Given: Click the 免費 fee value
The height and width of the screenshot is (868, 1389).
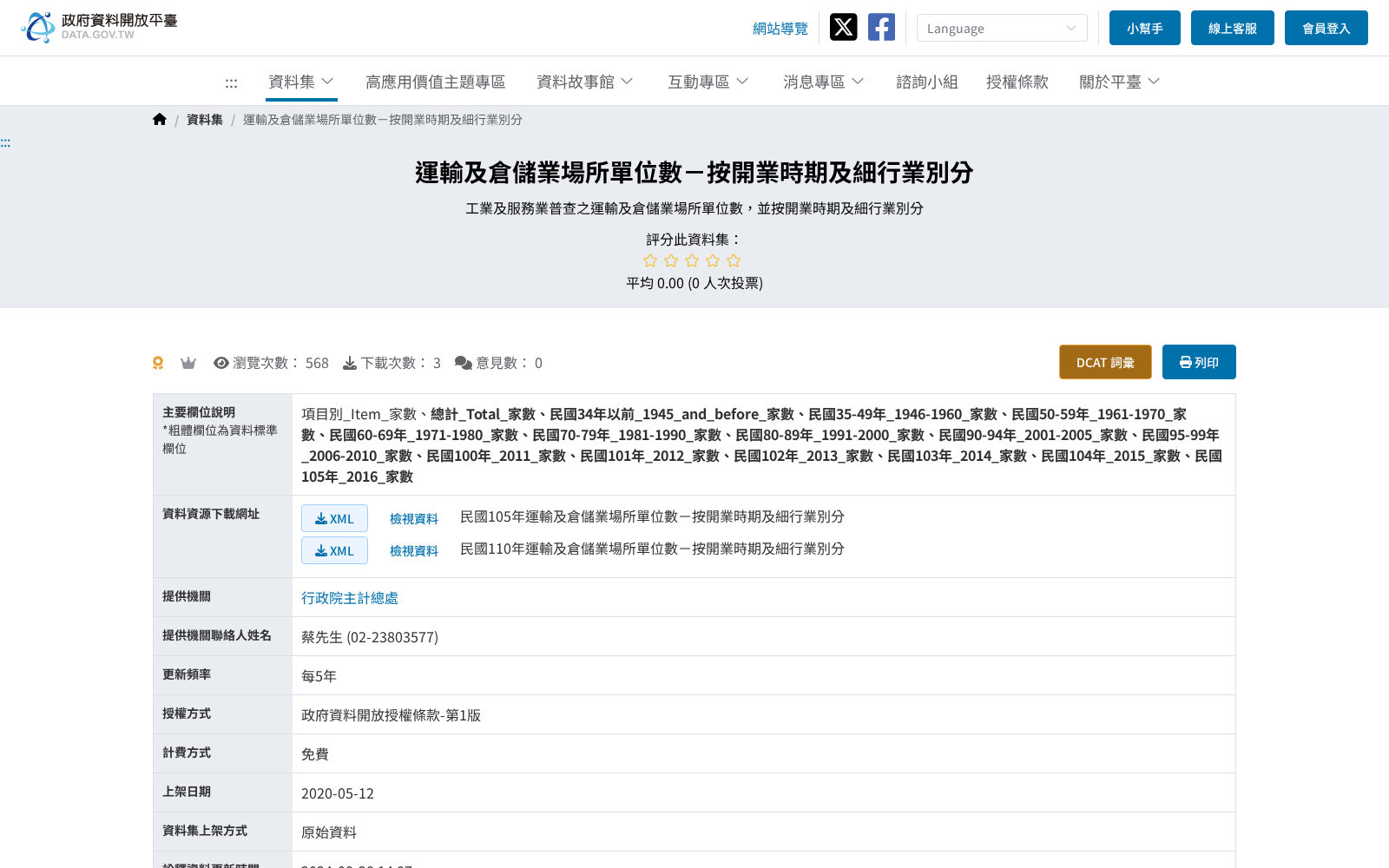Looking at the screenshot, I should (315, 754).
